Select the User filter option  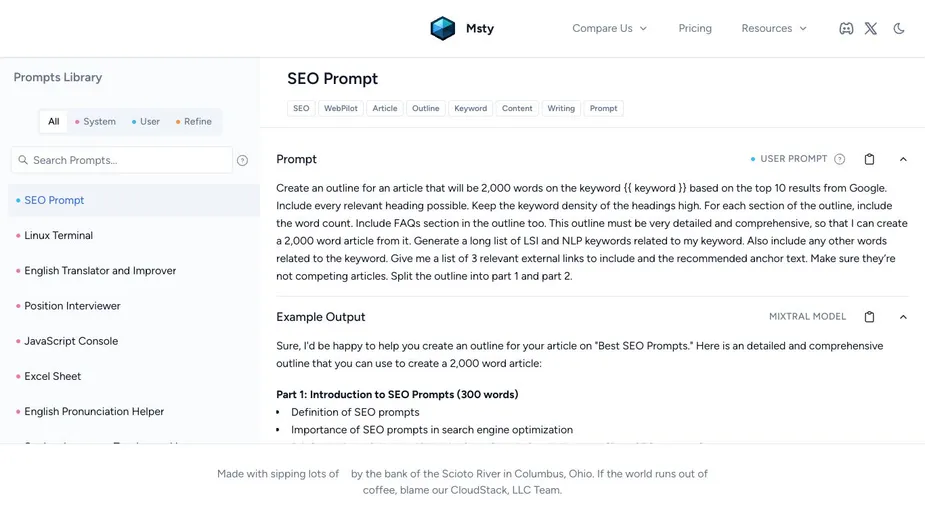[146, 122]
